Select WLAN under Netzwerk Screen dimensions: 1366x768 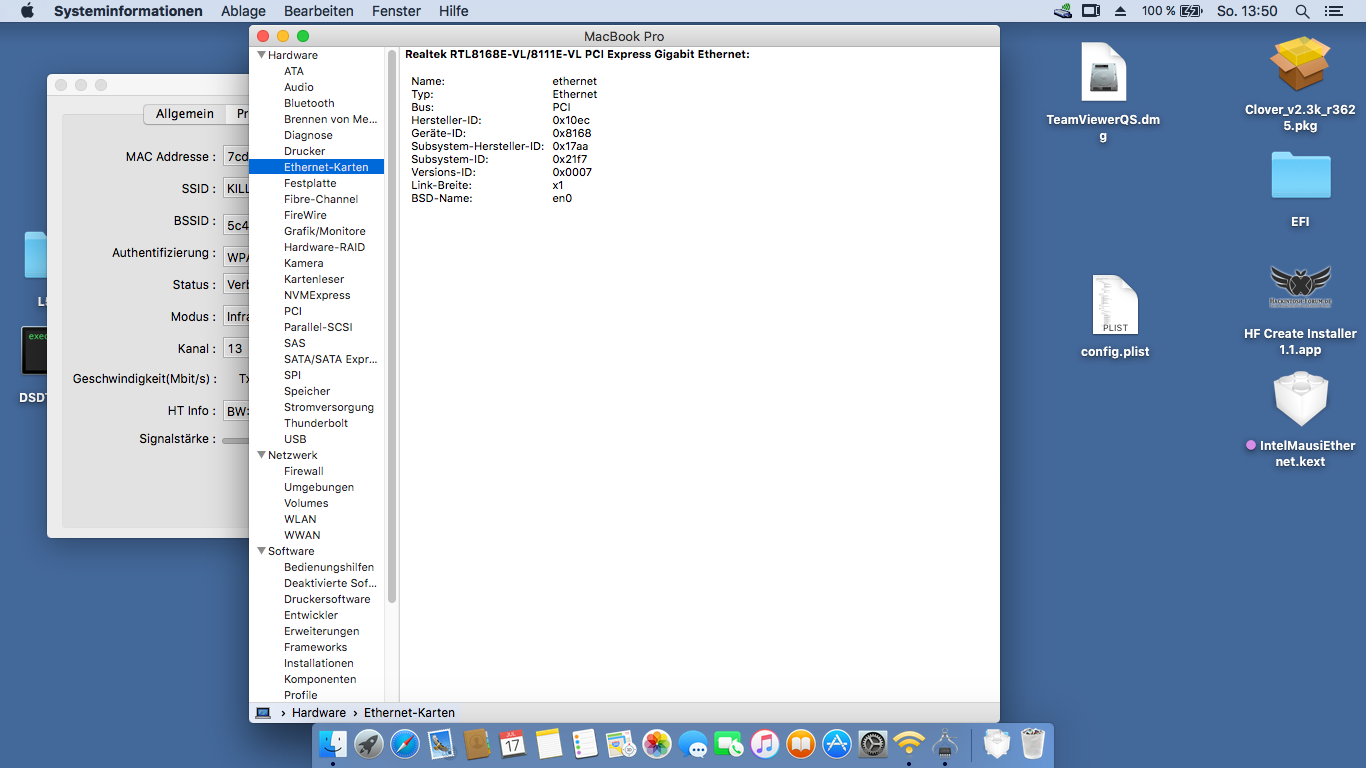[x=300, y=519]
